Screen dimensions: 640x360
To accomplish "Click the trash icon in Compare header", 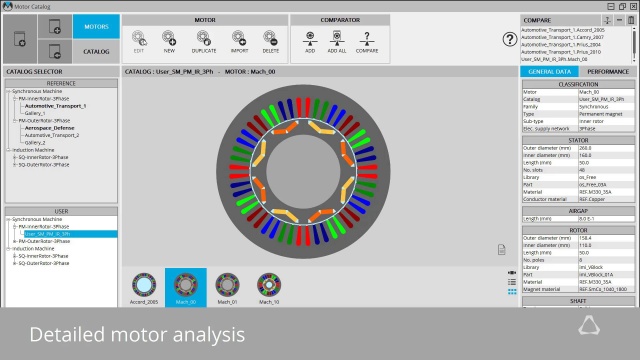I will (631, 20).
